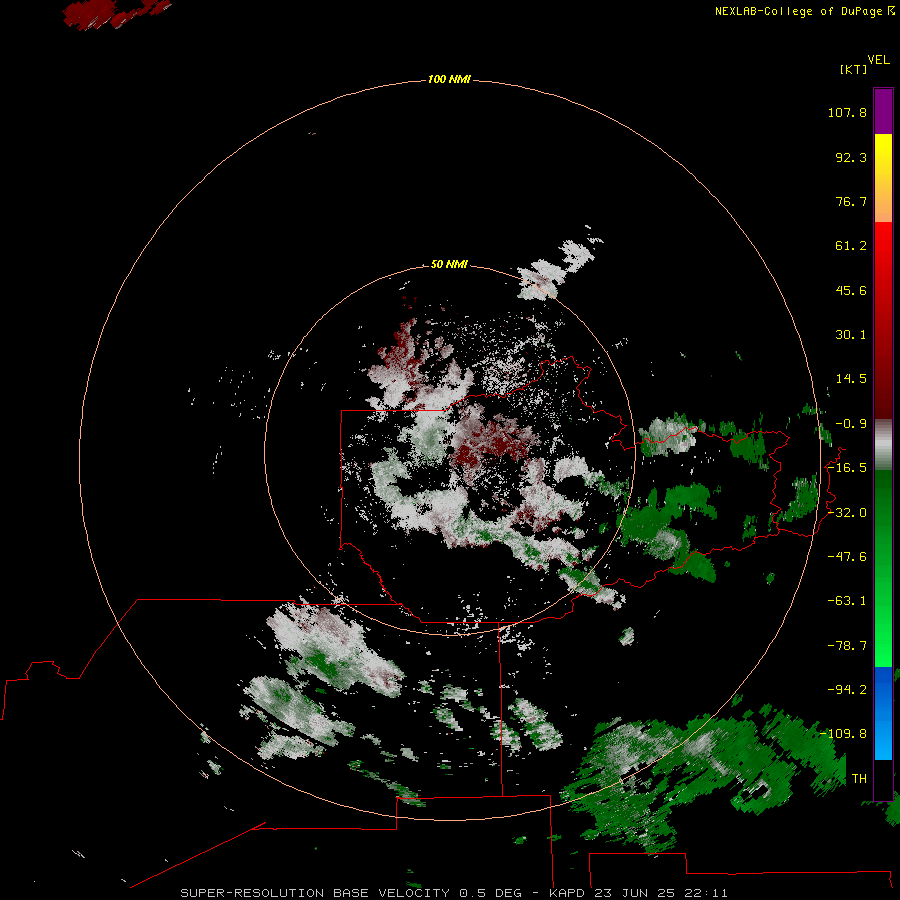900x900 pixels.
Task: Click the 107.8 legend value
Action: (847, 112)
